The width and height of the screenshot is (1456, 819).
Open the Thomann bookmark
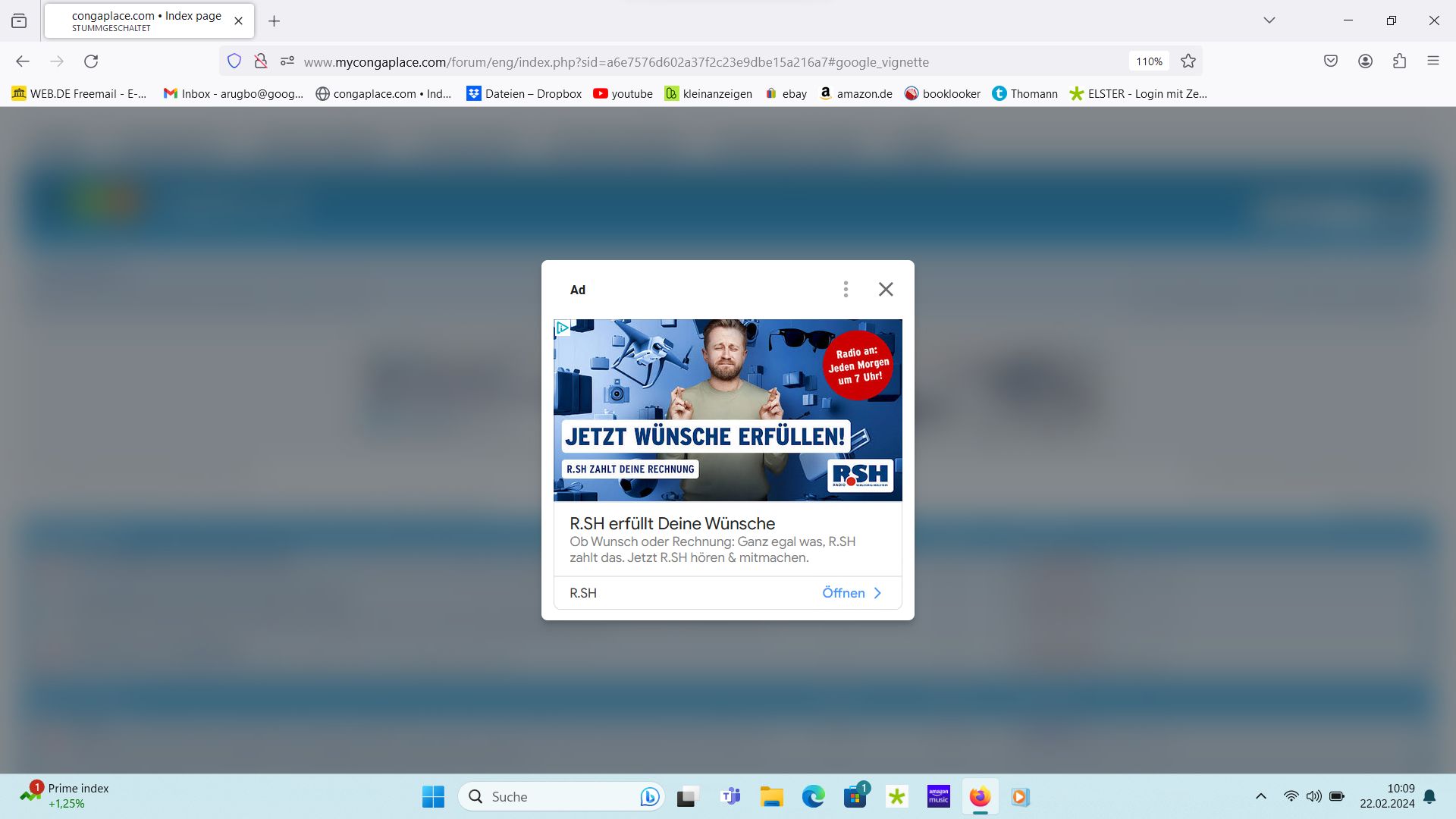[x=1025, y=93]
